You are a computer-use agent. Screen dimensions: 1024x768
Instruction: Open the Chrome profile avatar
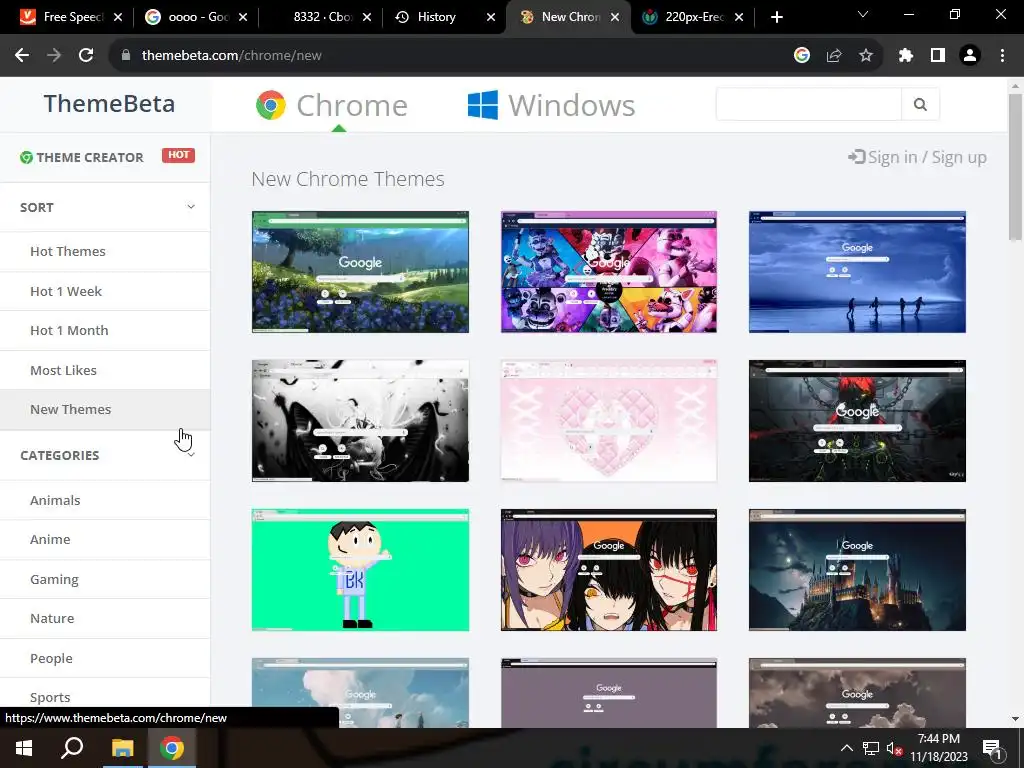(970, 56)
